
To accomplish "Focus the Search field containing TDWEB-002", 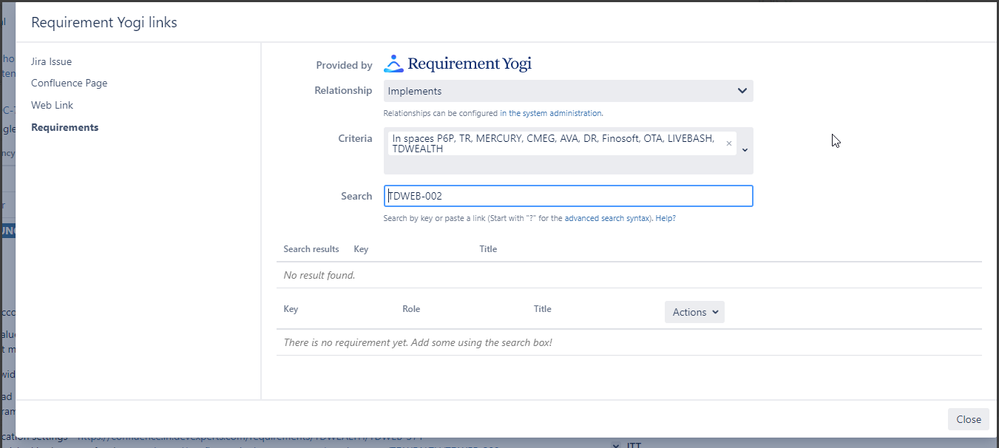I will [568, 196].
